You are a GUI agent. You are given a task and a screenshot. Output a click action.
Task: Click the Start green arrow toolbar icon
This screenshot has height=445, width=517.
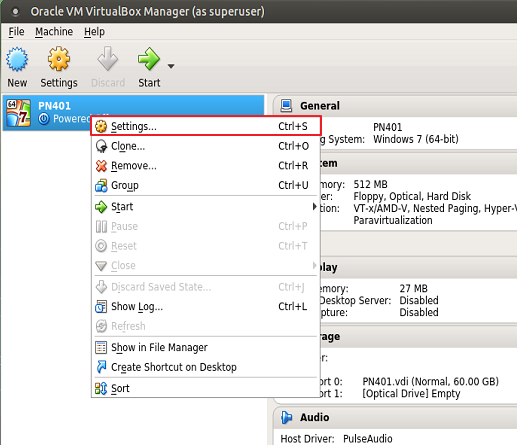[149, 59]
